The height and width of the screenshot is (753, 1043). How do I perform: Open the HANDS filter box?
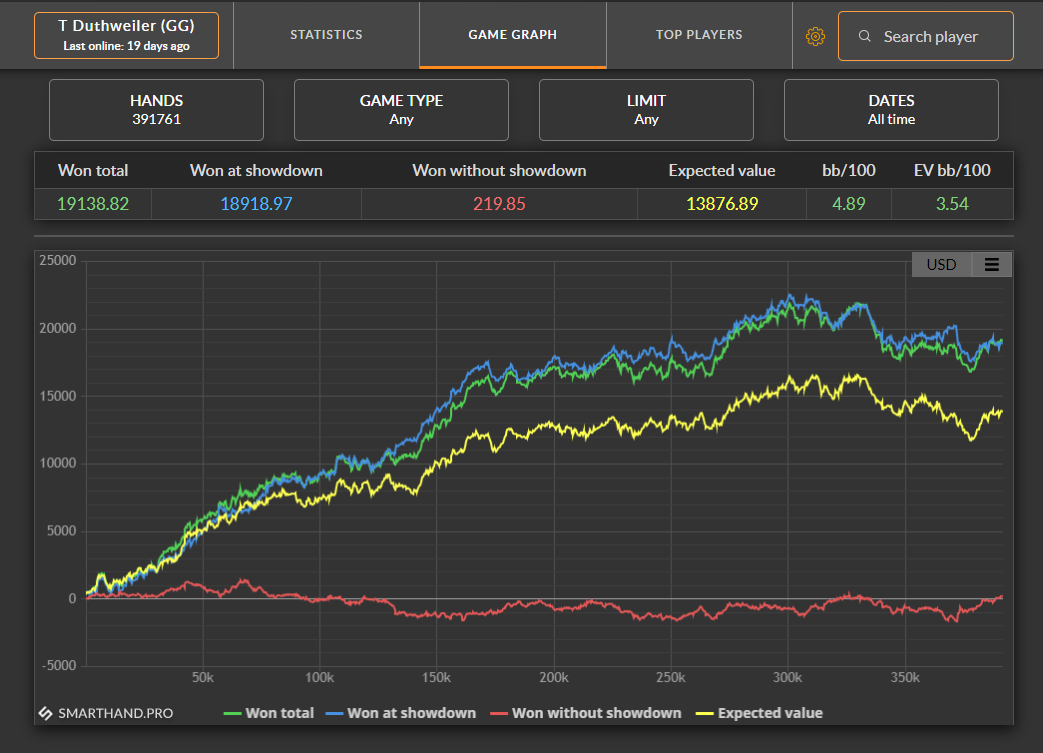[x=156, y=110]
